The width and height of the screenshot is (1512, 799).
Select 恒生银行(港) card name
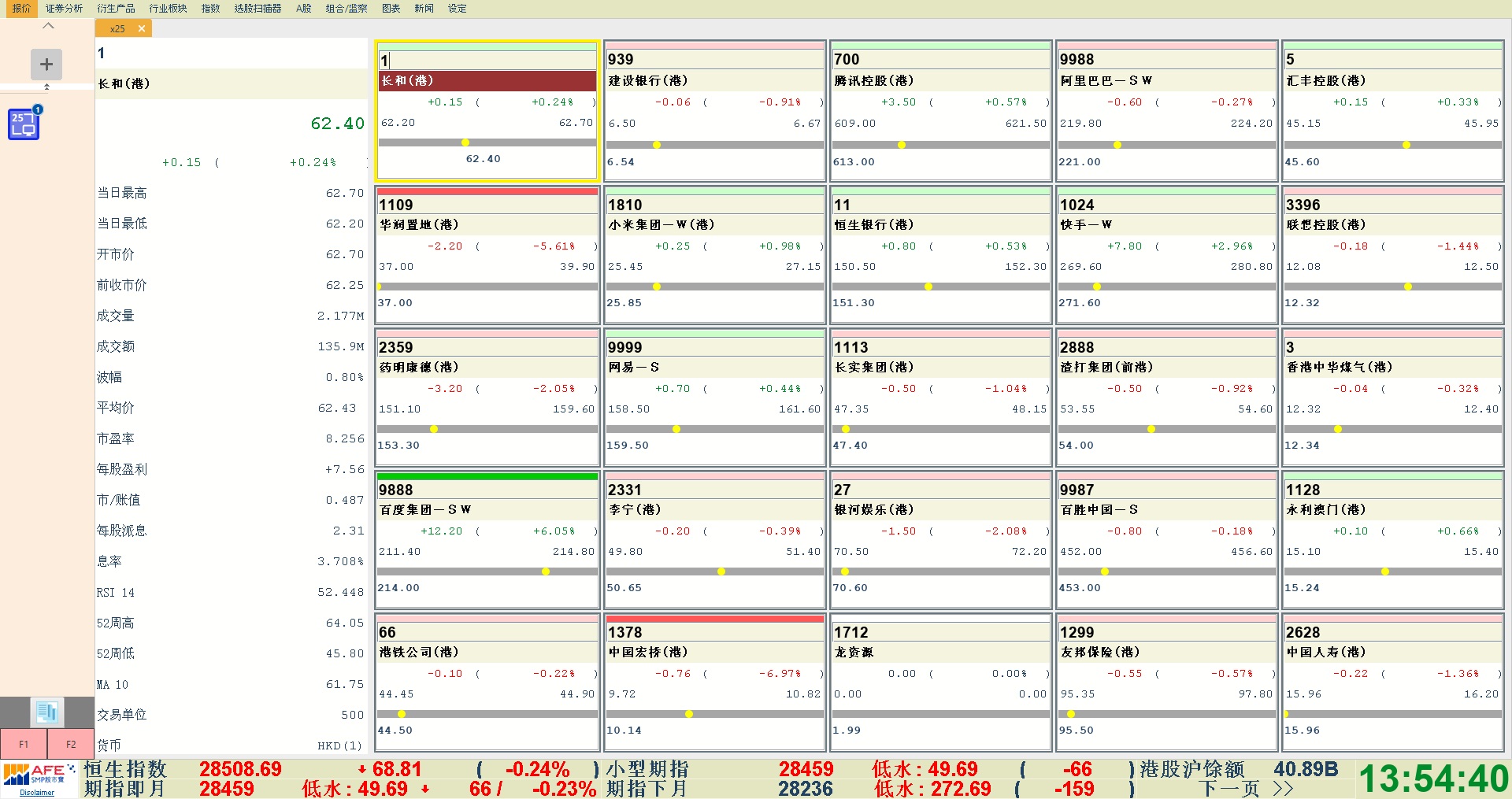pyautogui.click(x=873, y=224)
